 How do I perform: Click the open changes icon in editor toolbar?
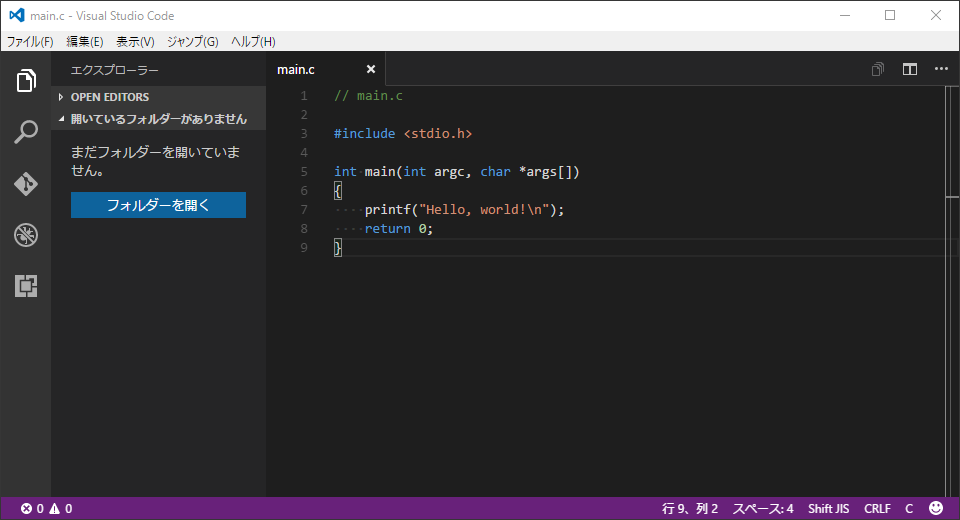(x=877, y=69)
